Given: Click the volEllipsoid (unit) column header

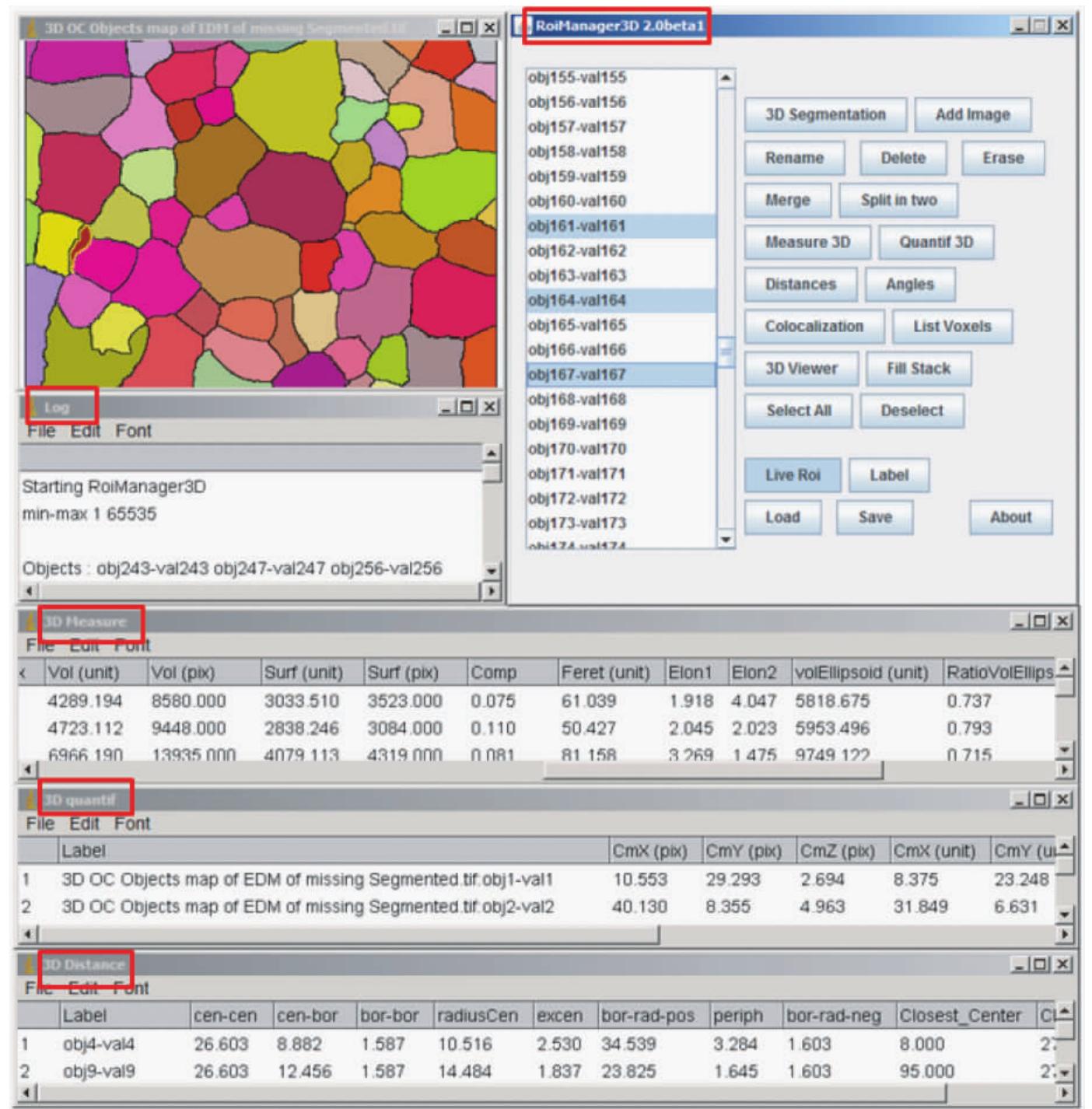Looking at the screenshot, I should coord(865,673).
